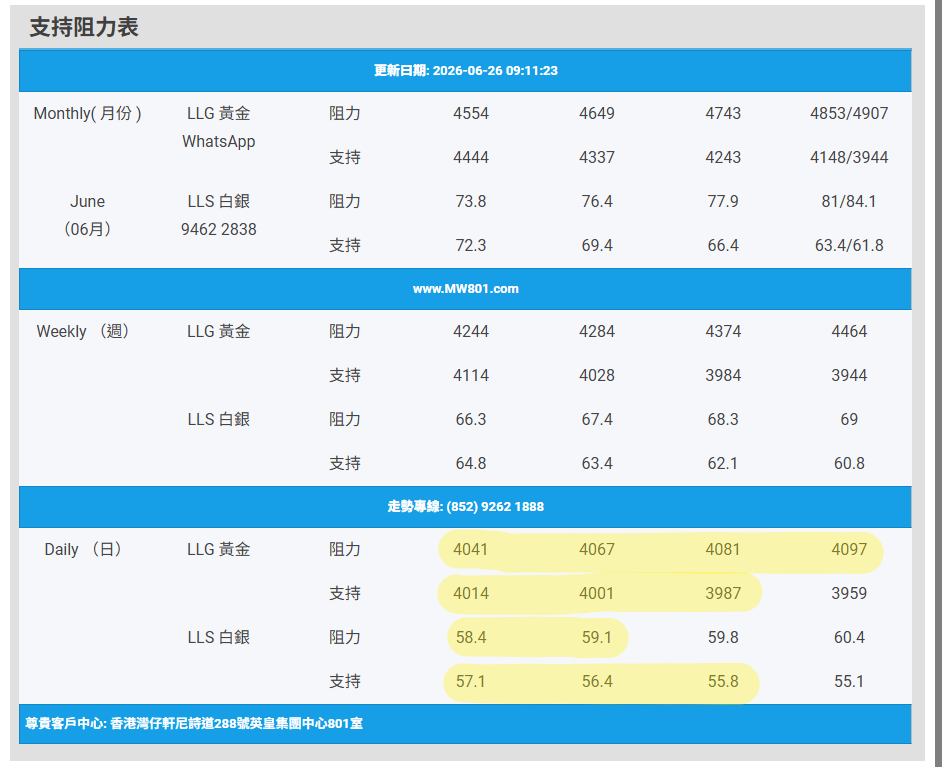Screen dimensions: 942x767
Task: Select daily silver support value 55.8
Action: (x=723, y=682)
